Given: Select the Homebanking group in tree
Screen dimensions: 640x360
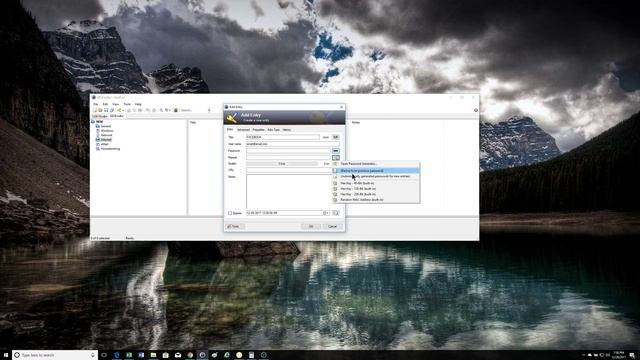Looking at the screenshot, I should tap(110, 149).
